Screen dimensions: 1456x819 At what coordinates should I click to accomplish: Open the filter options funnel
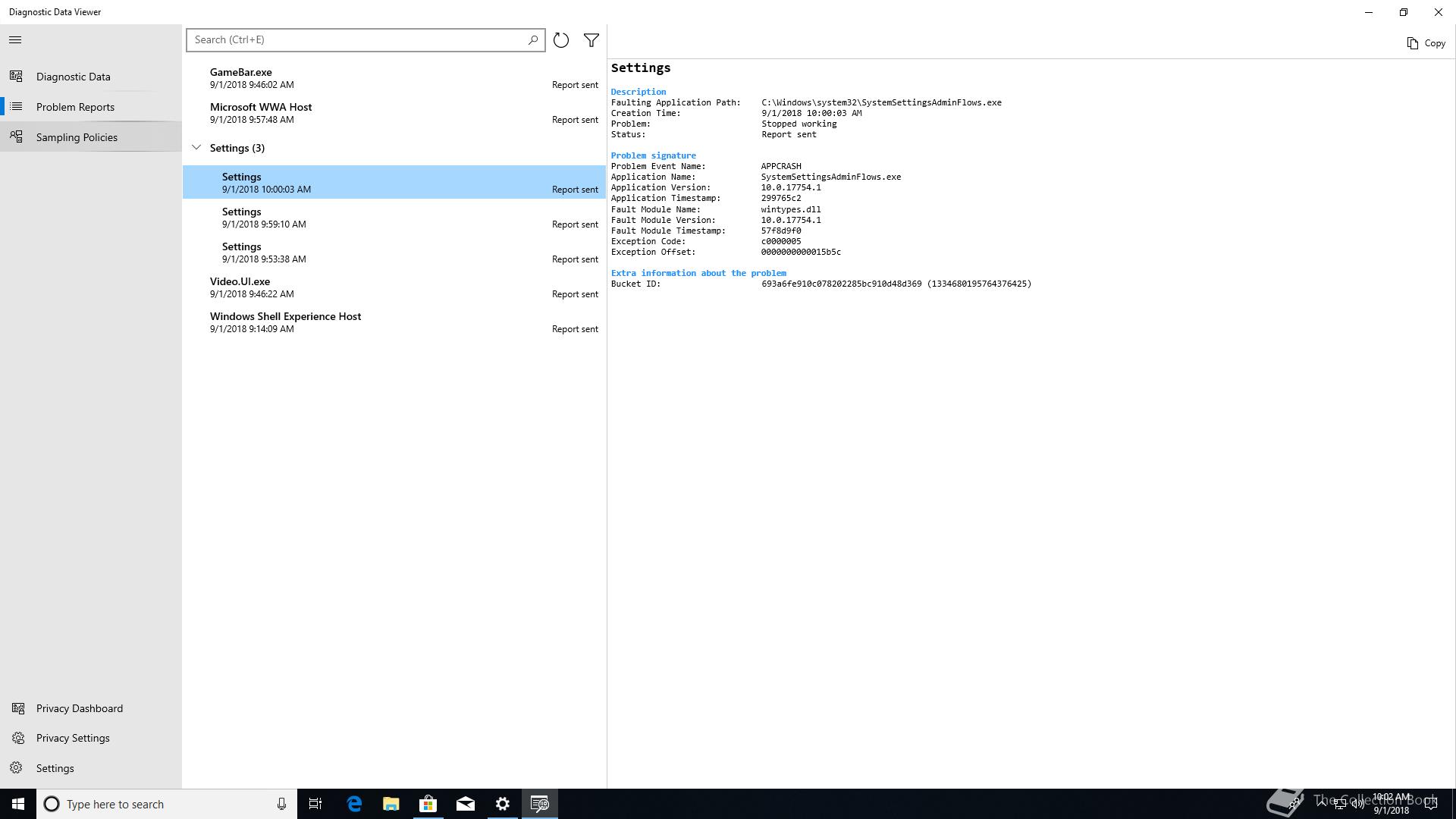pyautogui.click(x=591, y=40)
